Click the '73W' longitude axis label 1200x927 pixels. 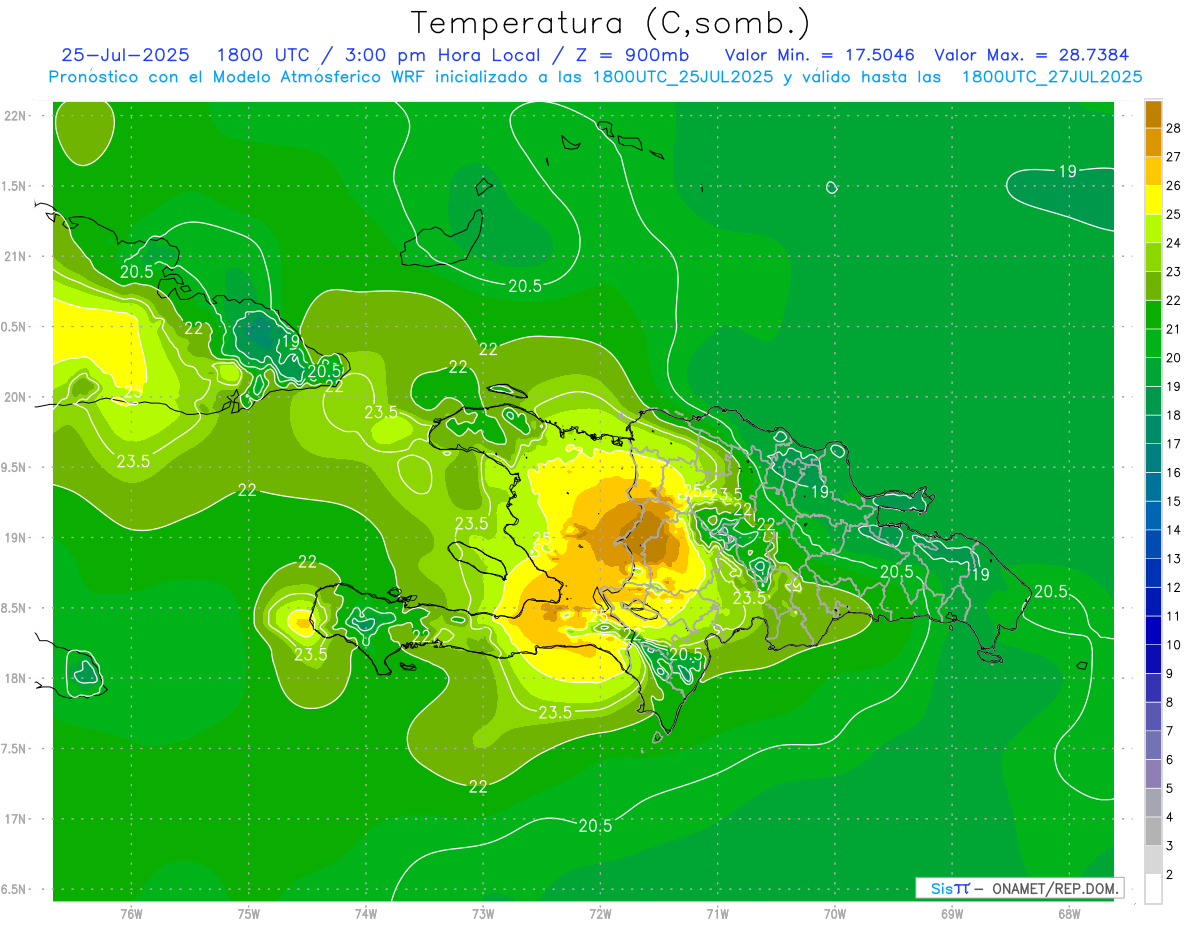(483, 913)
